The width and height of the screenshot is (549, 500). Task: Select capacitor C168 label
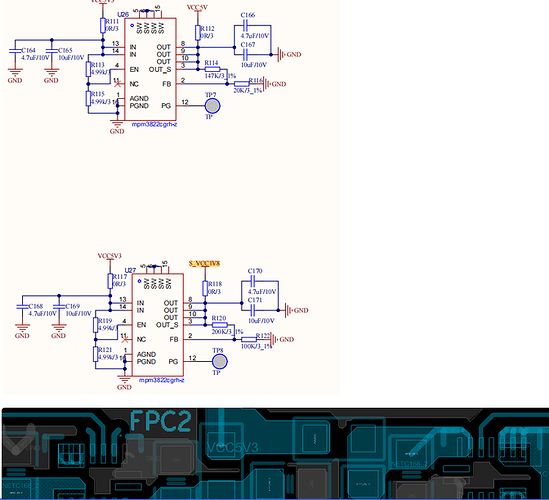tap(36, 306)
